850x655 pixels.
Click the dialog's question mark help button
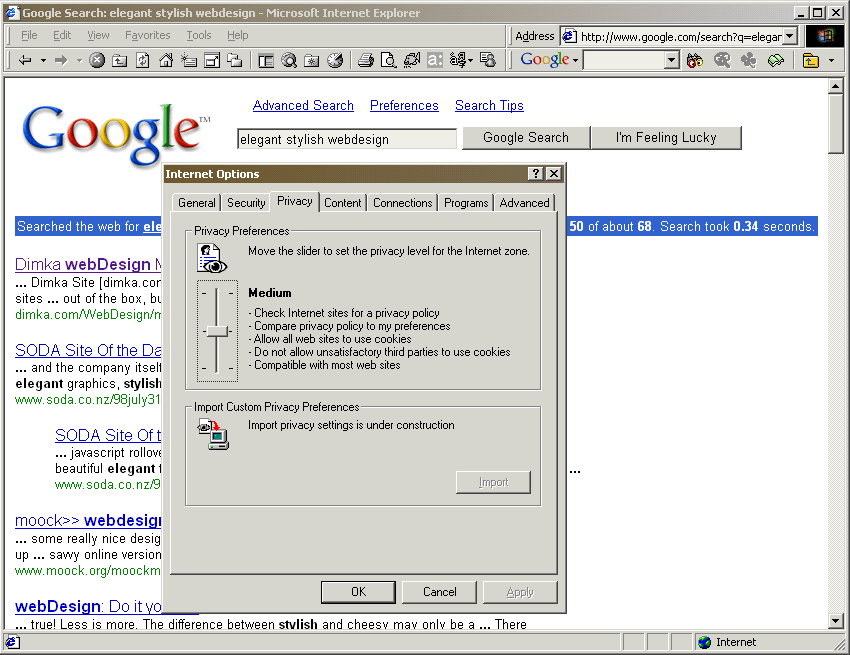tap(535, 174)
